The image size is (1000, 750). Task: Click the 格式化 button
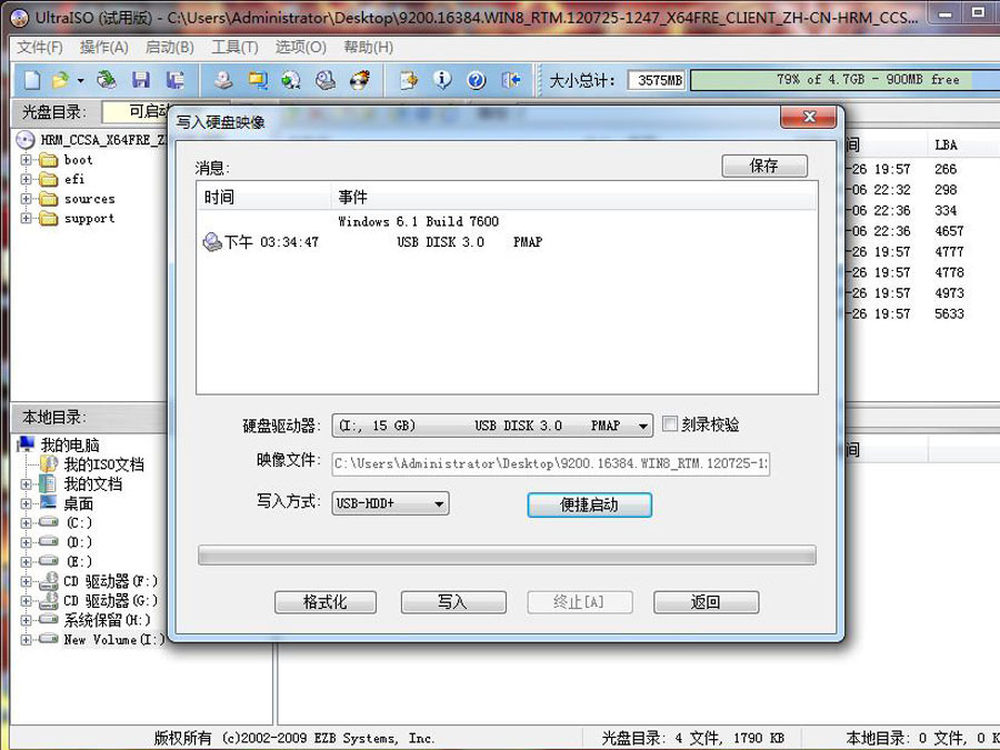click(x=325, y=602)
